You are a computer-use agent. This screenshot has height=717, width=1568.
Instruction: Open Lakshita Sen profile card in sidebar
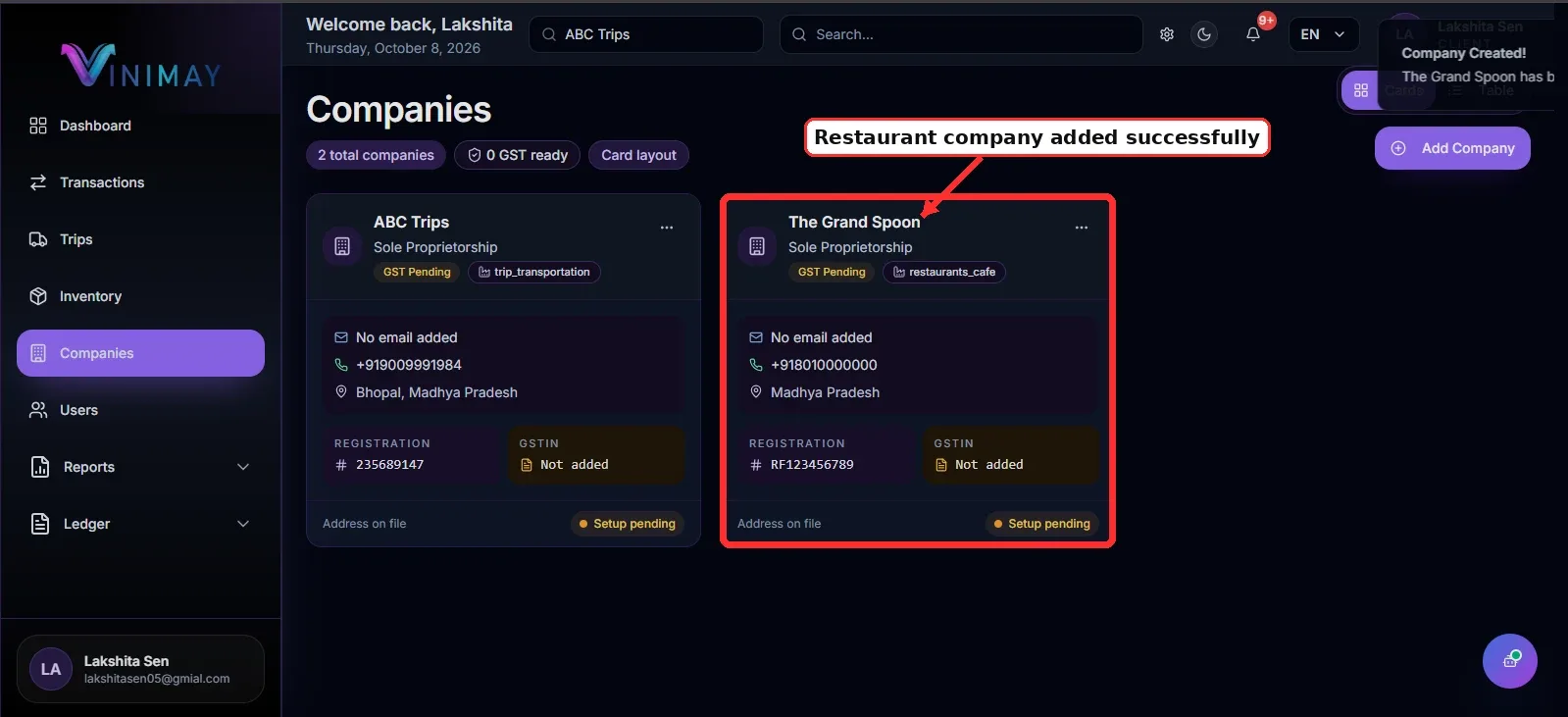tap(140, 669)
